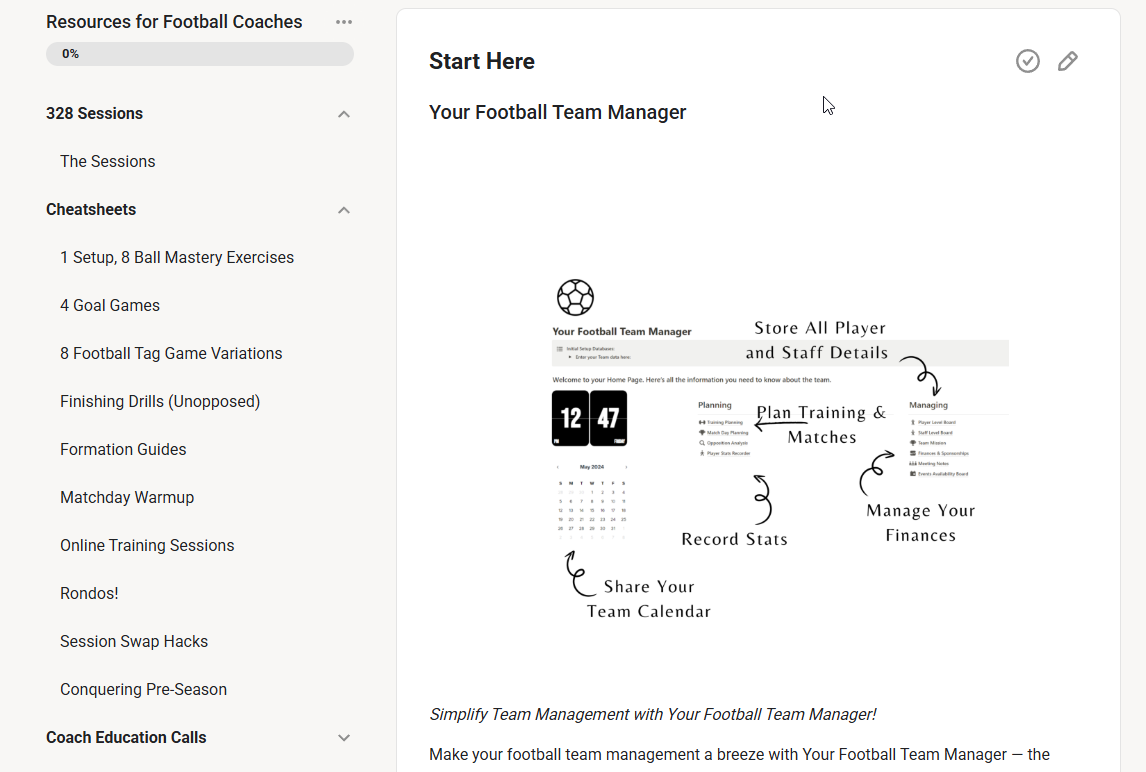Edit the lesson with the pencil icon
This screenshot has width=1146, height=772.
(1068, 61)
